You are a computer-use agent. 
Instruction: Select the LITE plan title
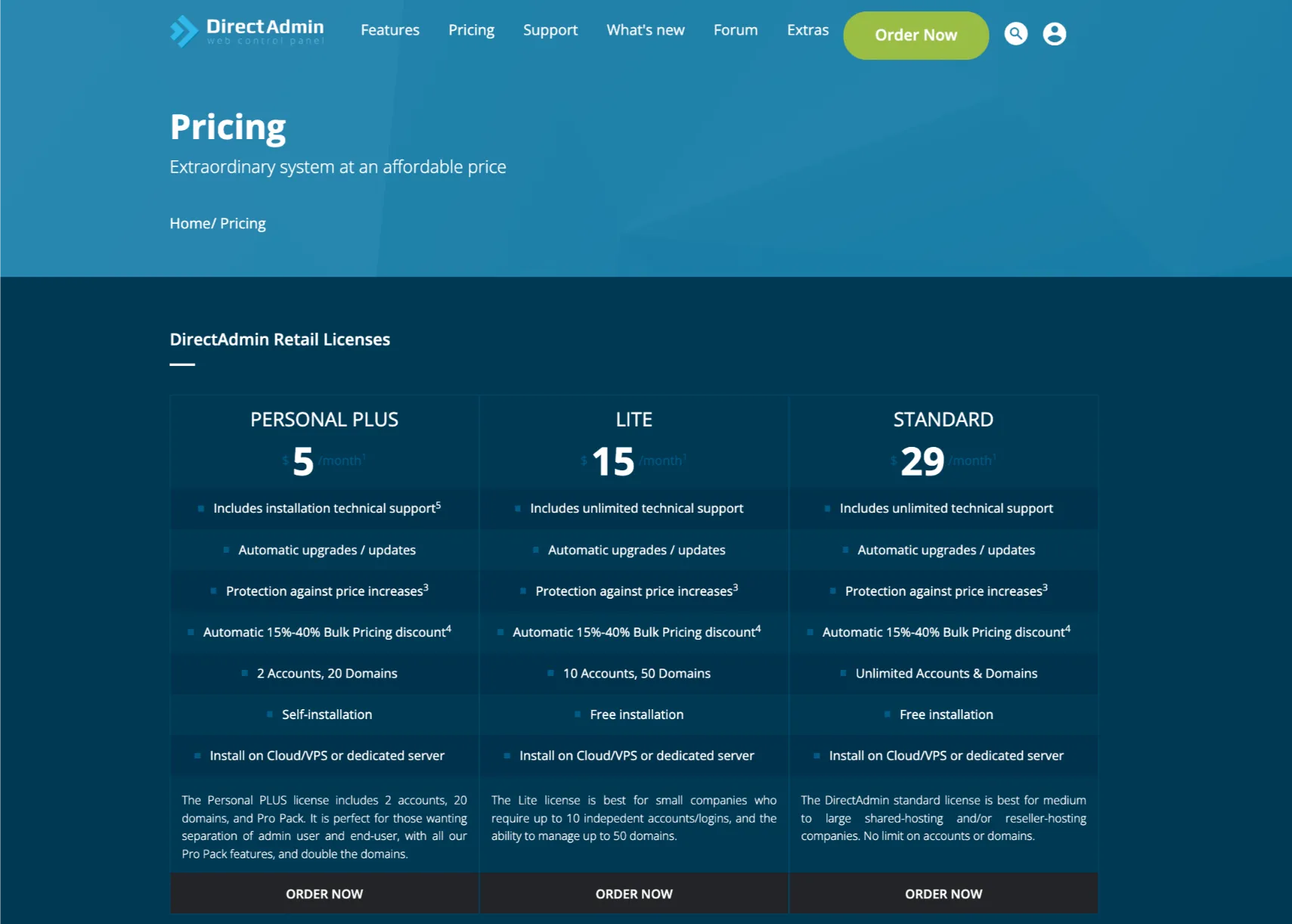pyautogui.click(x=634, y=420)
